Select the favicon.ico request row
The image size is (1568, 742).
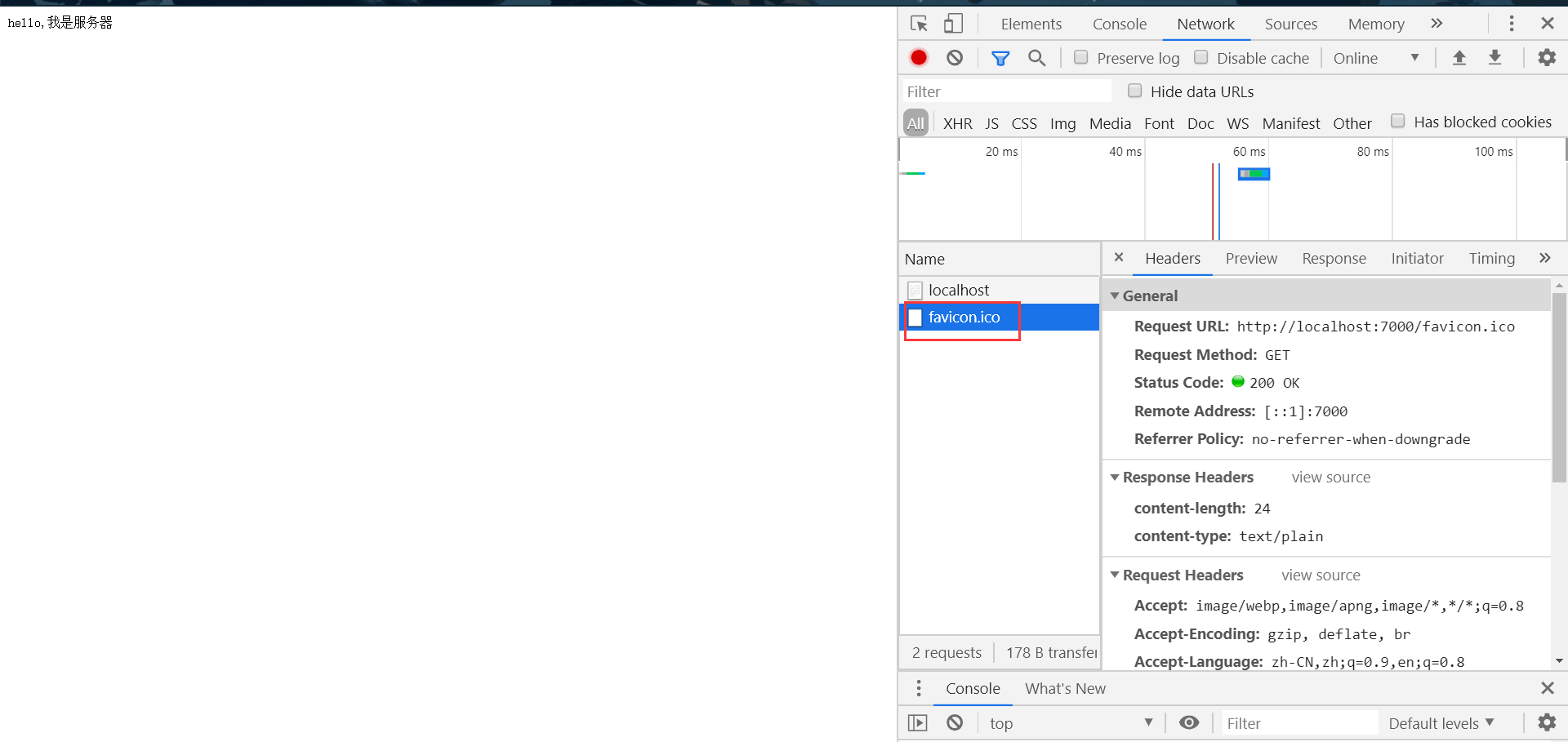[1000, 317]
